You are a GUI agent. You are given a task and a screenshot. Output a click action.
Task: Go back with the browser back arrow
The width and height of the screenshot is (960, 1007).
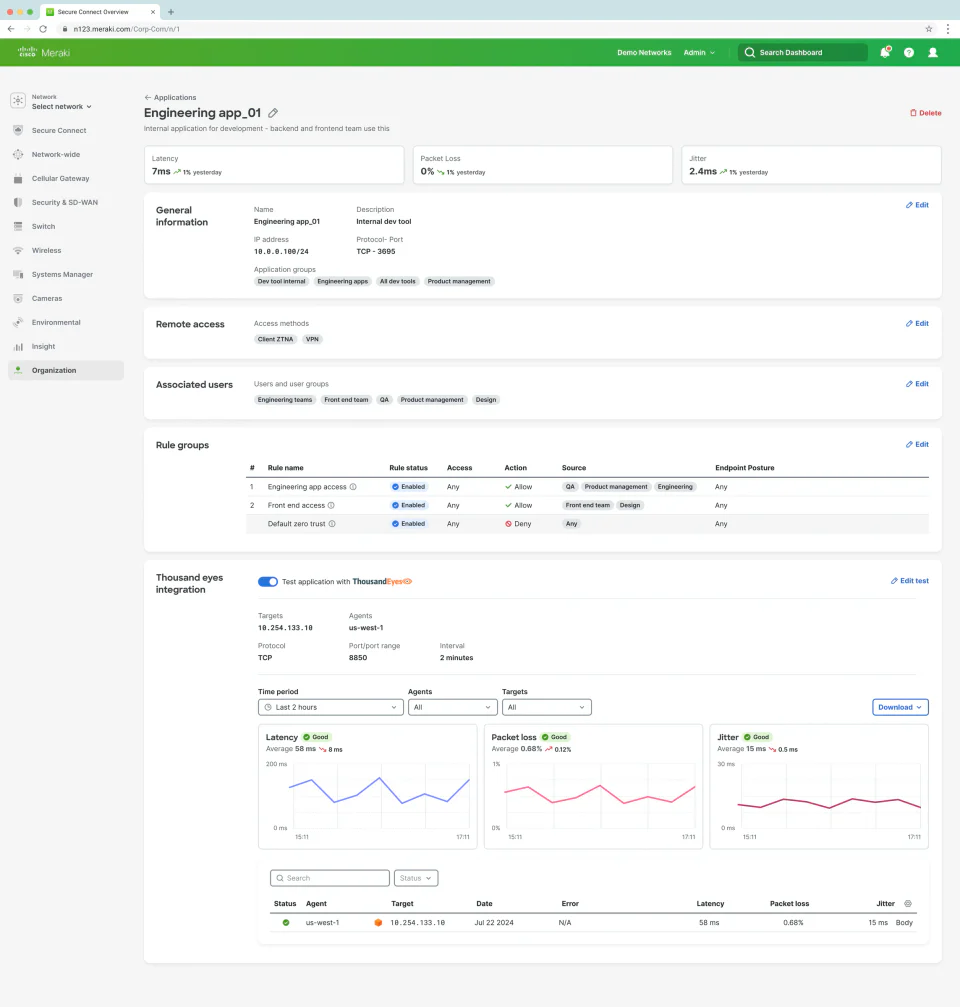tap(11, 29)
